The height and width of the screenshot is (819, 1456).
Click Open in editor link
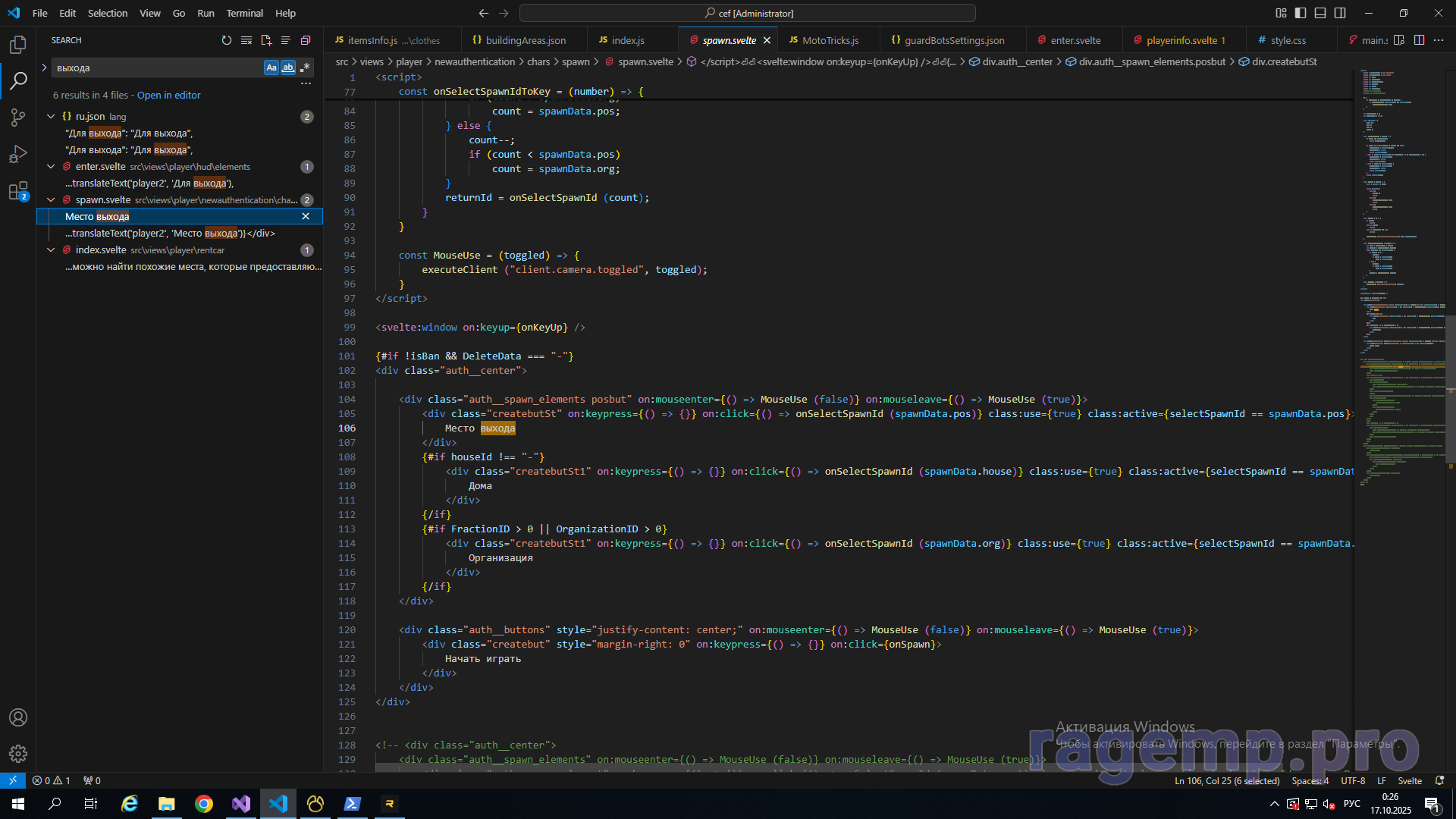[x=168, y=95]
